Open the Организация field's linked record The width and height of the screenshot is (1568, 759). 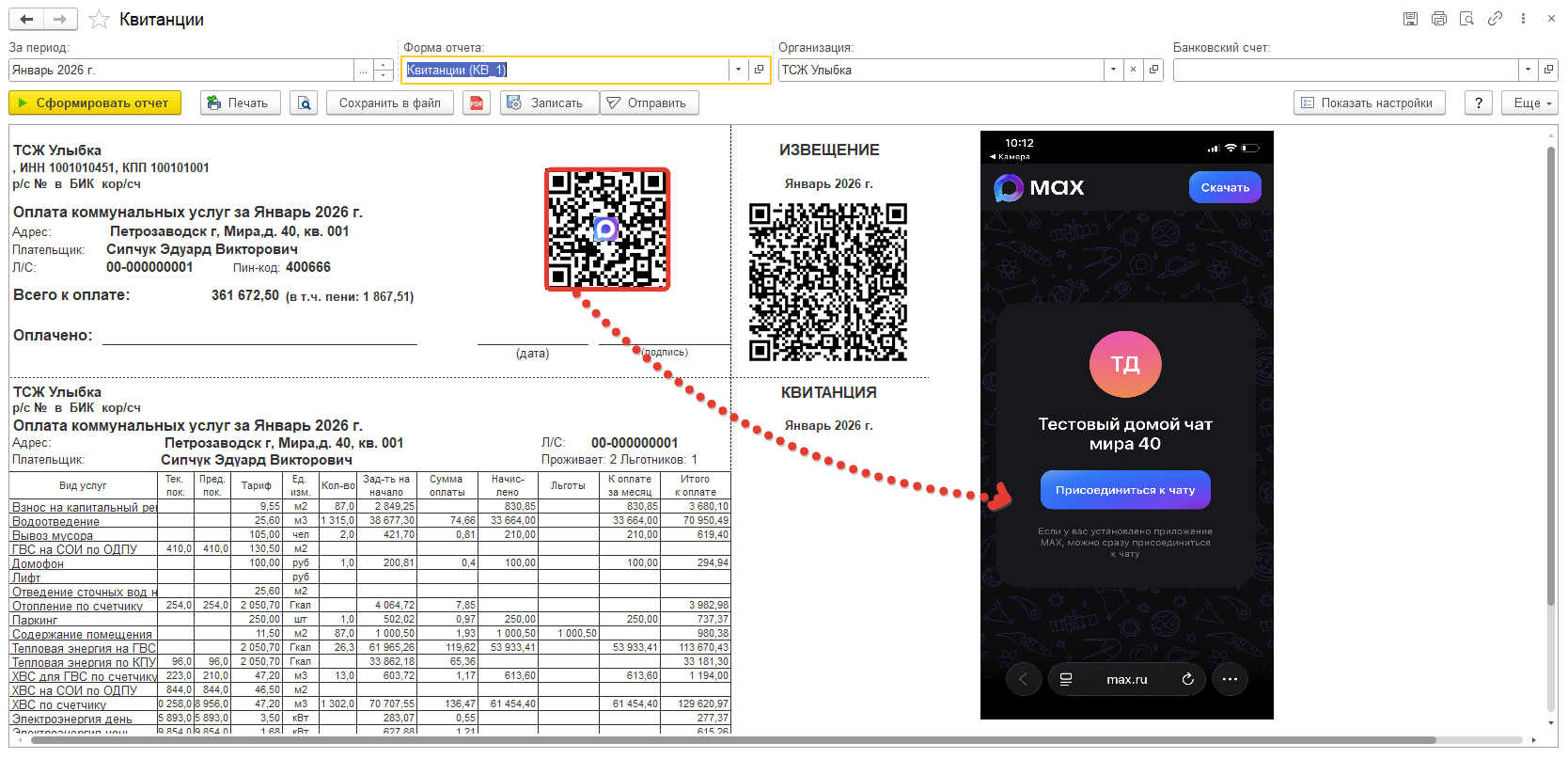coord(1153,70)
